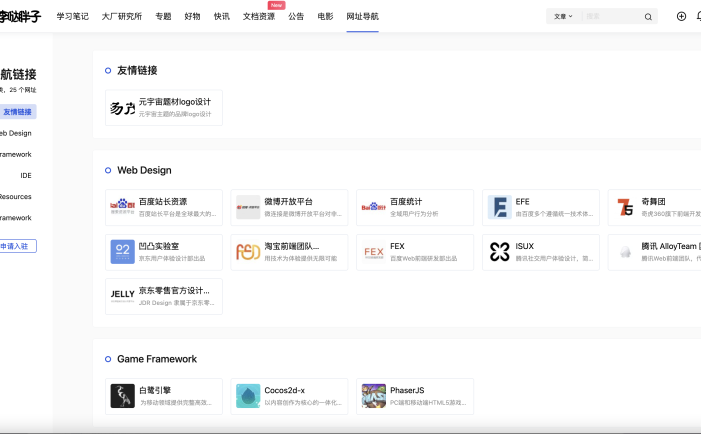Open the 元宇宙题材logo设计 logo icon
Screen dimensions: 701x434
click(x=122, y=108)
